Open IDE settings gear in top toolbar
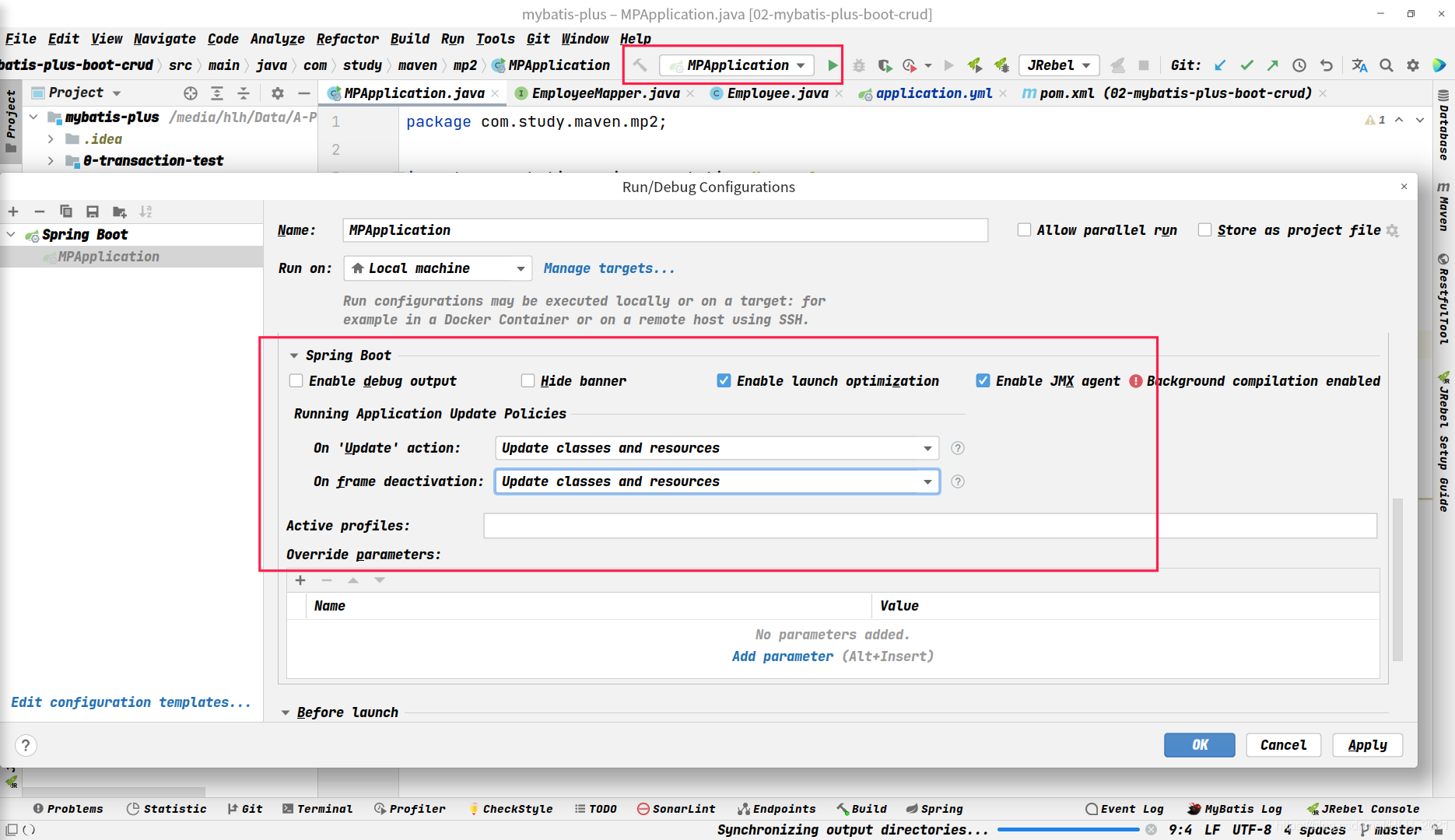 1413,65
